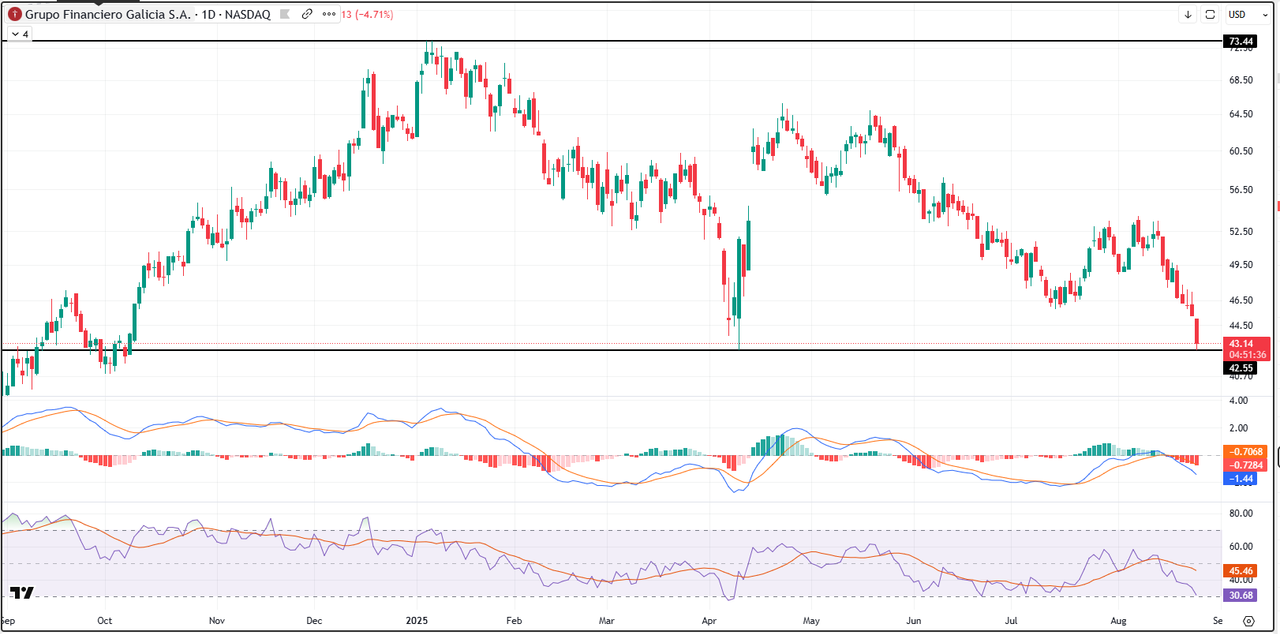Click the MACD value label -1.44
Image resolution: width=1280 pixels, height=634 pixels.
pos(1242,480)
